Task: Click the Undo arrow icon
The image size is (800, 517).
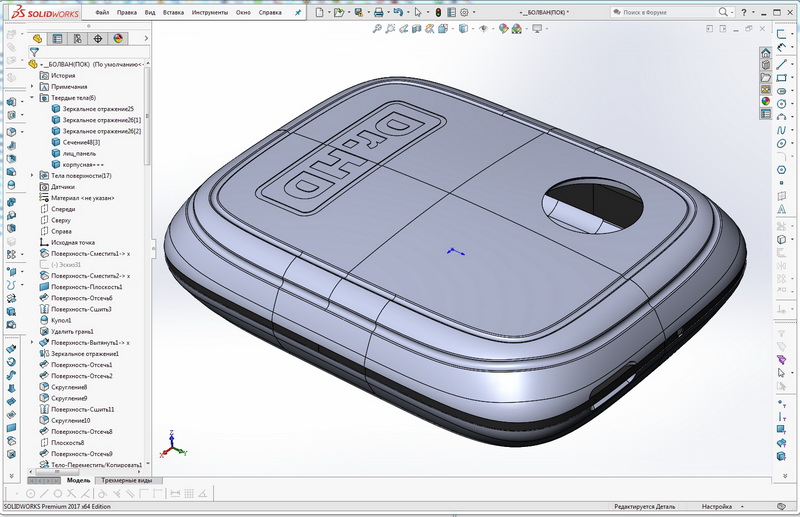Action: point(398,12)
